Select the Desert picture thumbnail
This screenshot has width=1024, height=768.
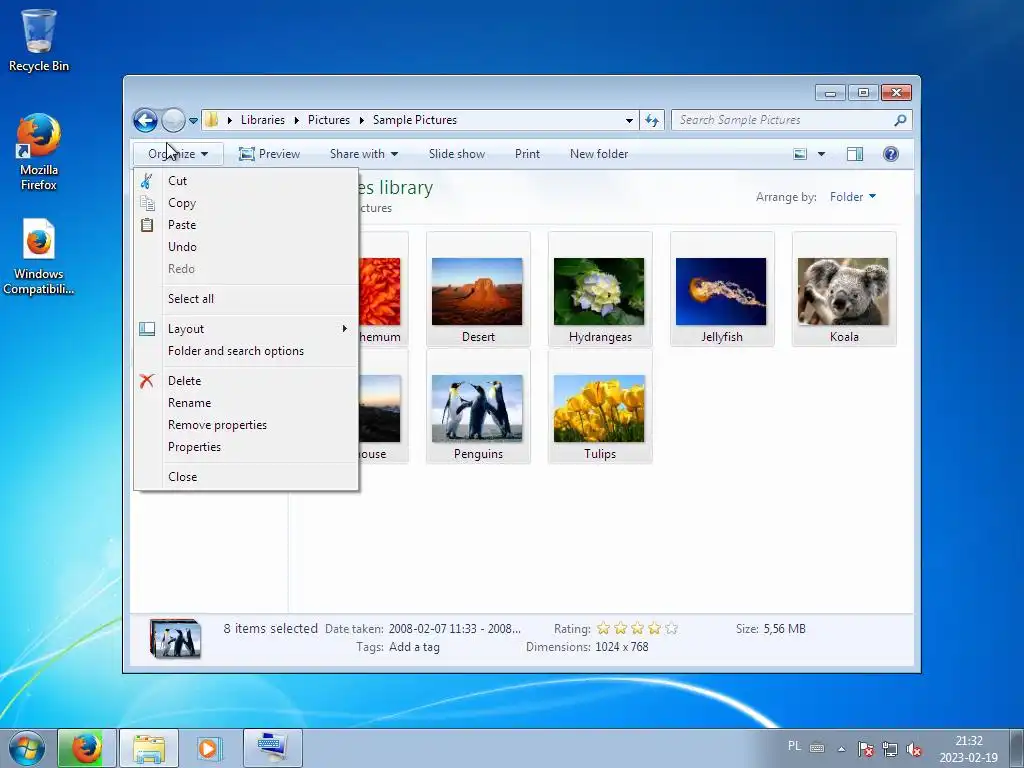pyautogui.click(x=478, y=289)
